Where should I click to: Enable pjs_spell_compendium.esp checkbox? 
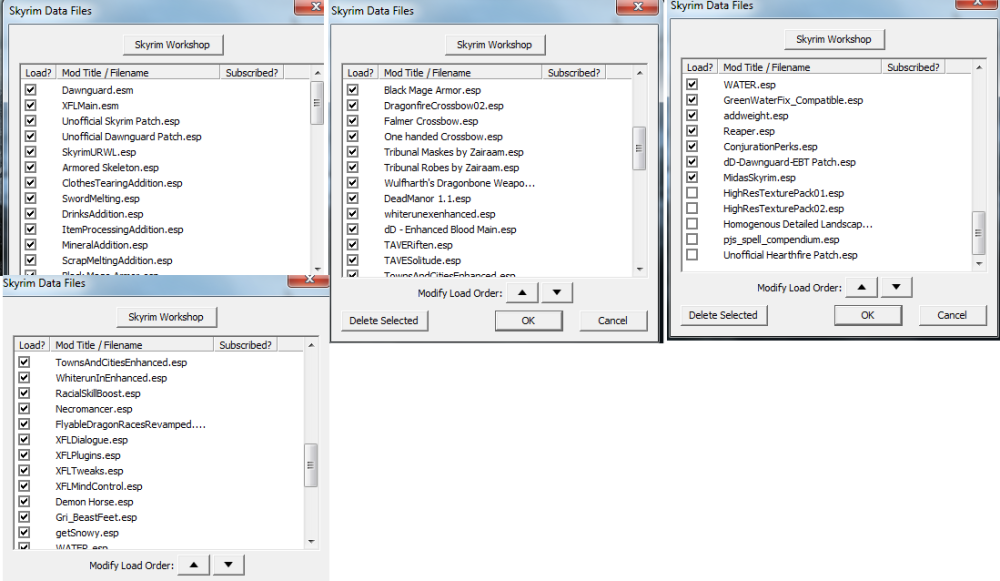692,239
